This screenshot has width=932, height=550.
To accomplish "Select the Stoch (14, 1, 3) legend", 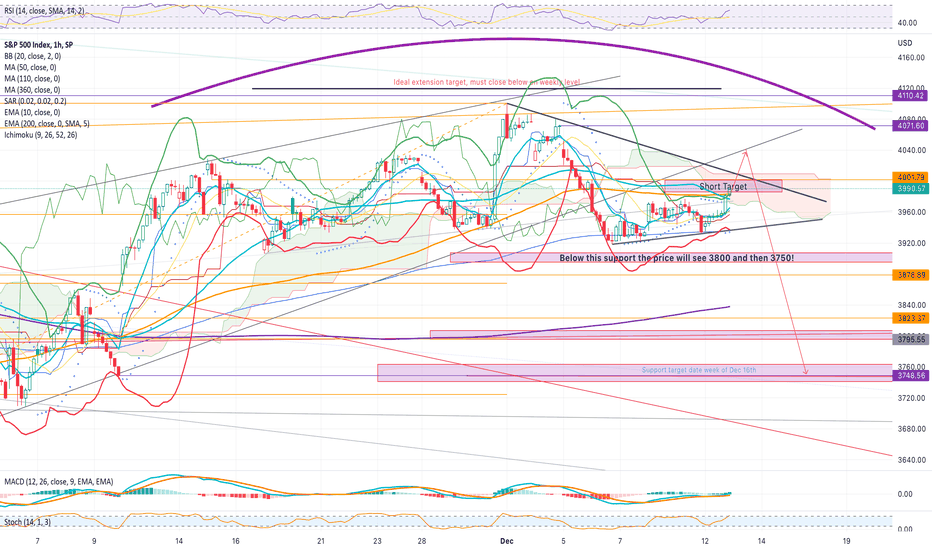I will pyautogui.click(x=27, y=522).
